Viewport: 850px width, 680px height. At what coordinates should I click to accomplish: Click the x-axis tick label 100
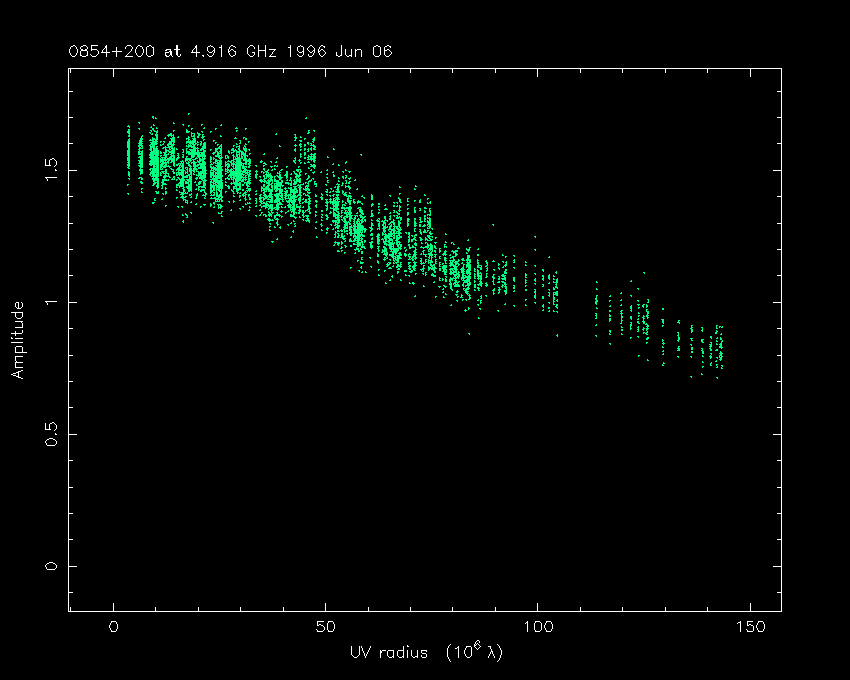pyautogui.click(x=537, y=626)
